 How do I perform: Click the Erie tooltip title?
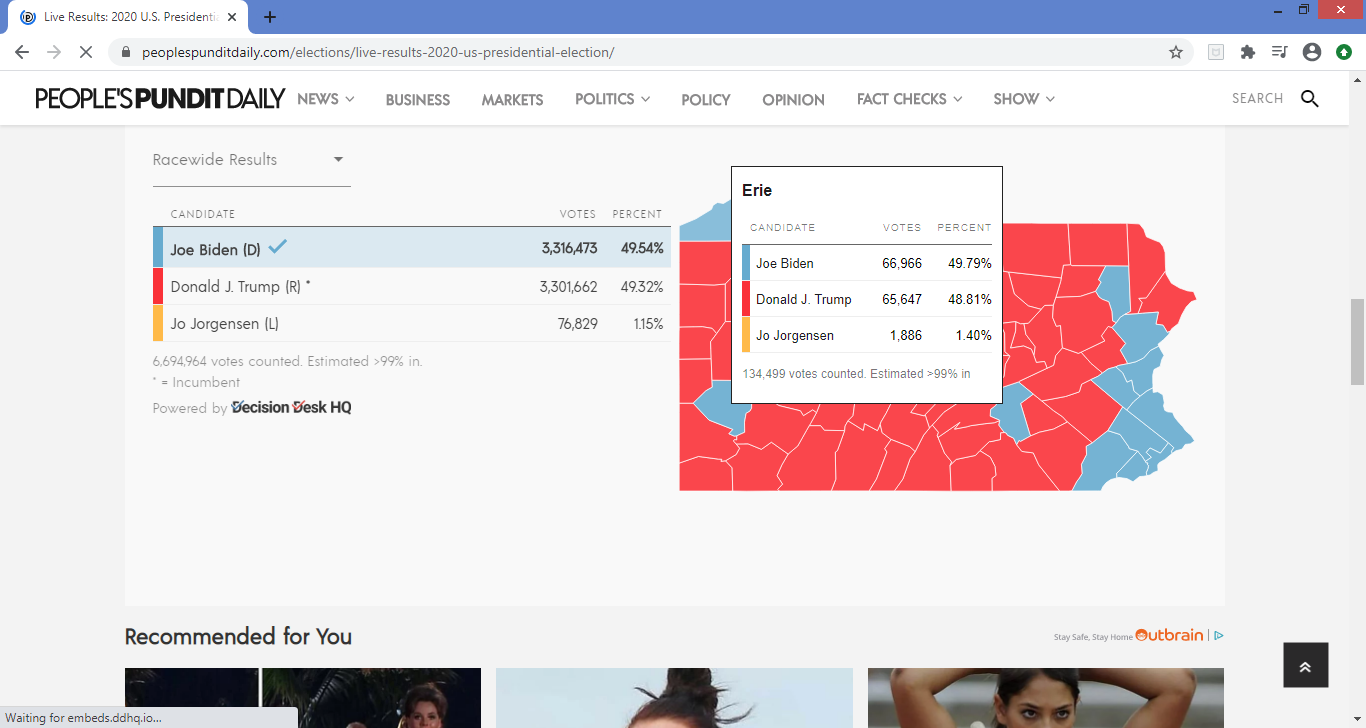tap(757, 190)
